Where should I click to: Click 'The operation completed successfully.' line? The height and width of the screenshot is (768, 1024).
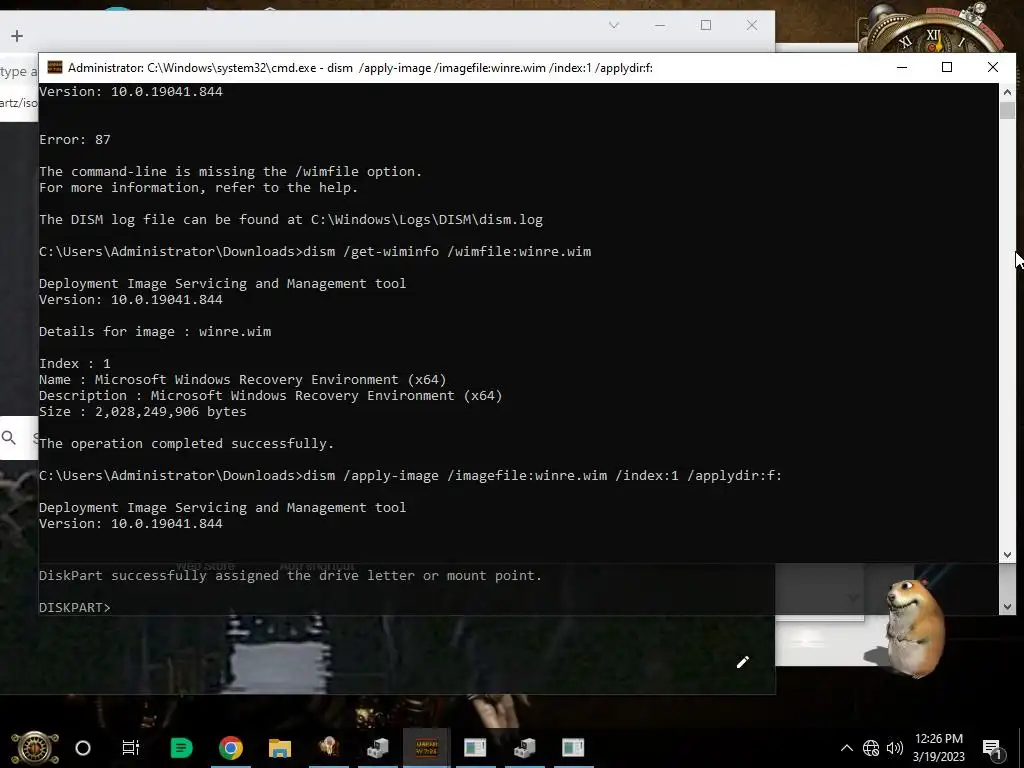pyautogui.click(x=186, y=443)
